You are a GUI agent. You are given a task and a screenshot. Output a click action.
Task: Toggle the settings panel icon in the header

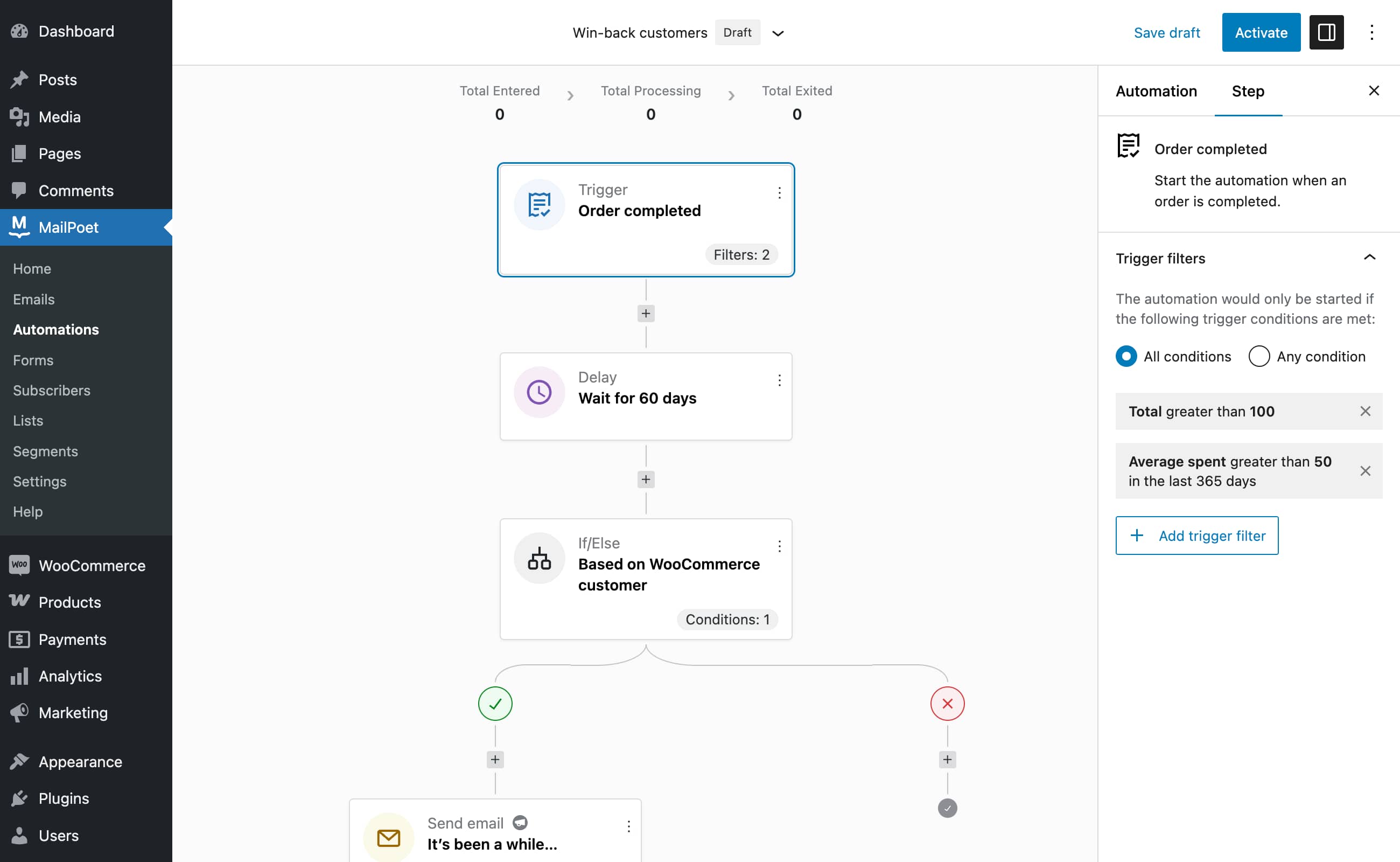click(1326, 32)
